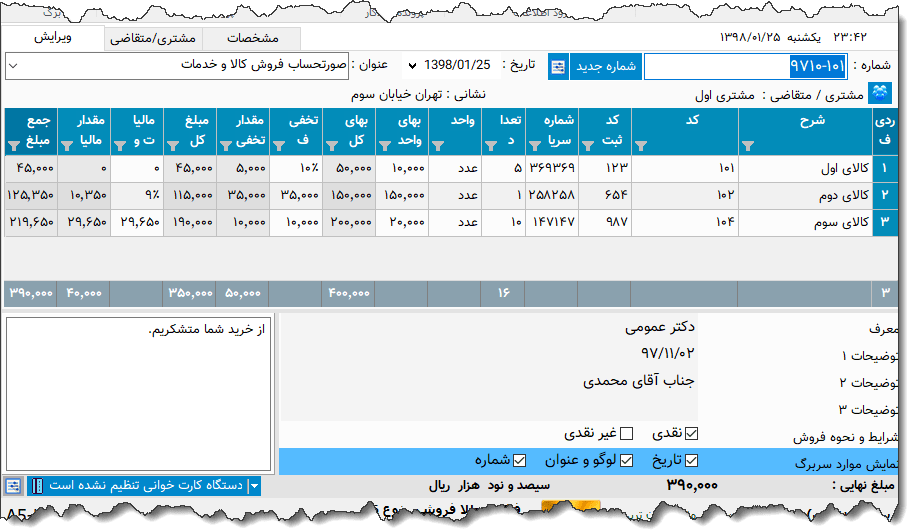Click the شماره جدید button

606,67
